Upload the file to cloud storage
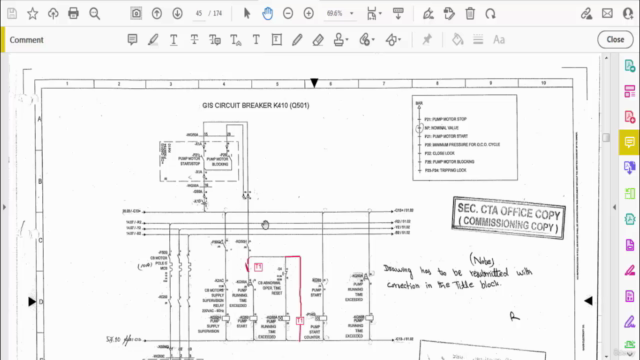The width and height of the screenshot is (640, 360). pos(53,13)
